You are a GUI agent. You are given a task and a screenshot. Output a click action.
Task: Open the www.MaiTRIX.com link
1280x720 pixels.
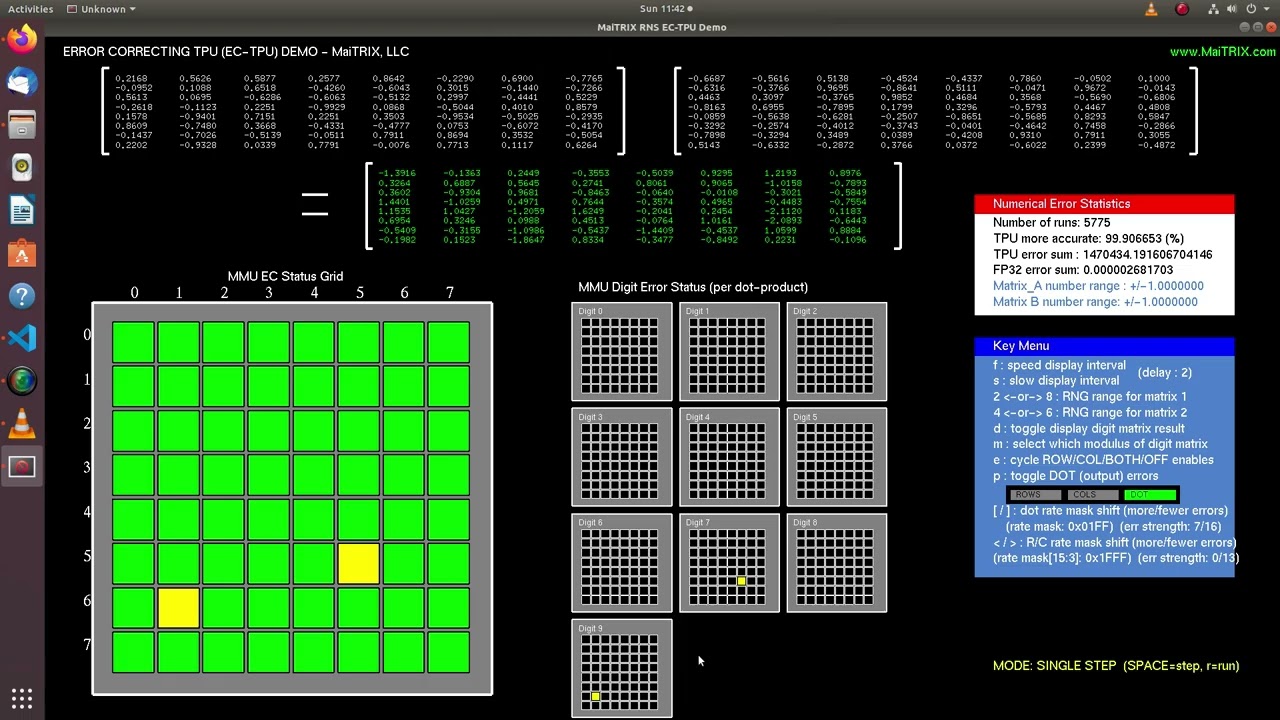point(1223,52)
